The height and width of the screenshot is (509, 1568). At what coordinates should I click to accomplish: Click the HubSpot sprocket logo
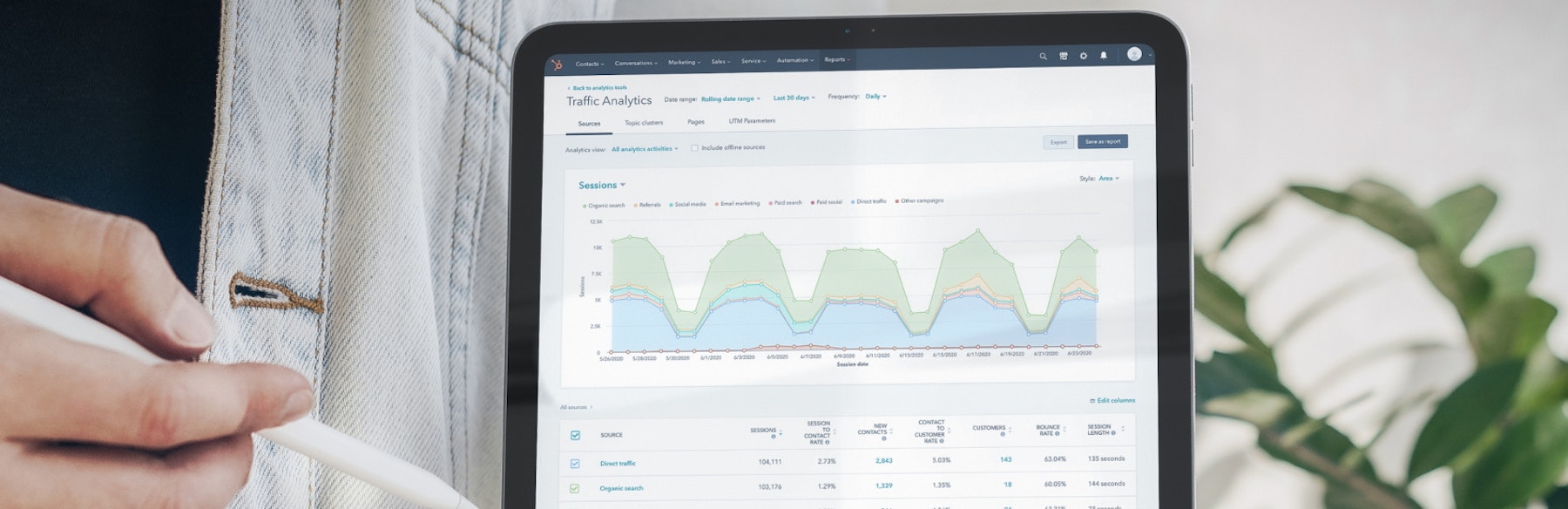point(557,64)
